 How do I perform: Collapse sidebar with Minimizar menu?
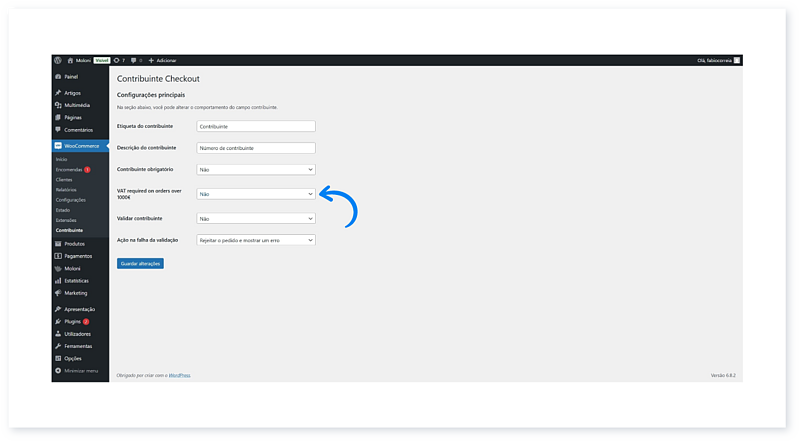(80, 370)
